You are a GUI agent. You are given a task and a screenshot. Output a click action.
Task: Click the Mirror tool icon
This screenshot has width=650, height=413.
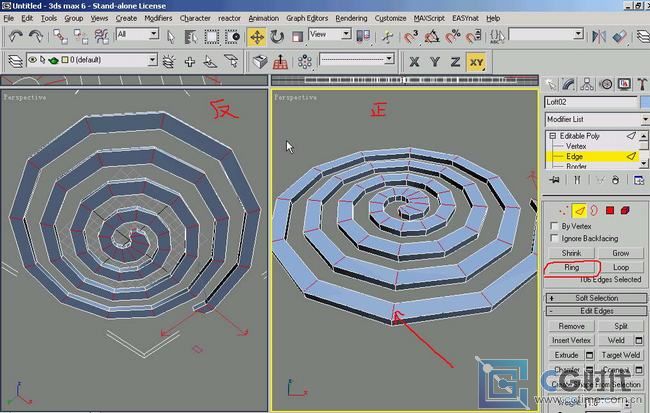(x=599, y=36)
